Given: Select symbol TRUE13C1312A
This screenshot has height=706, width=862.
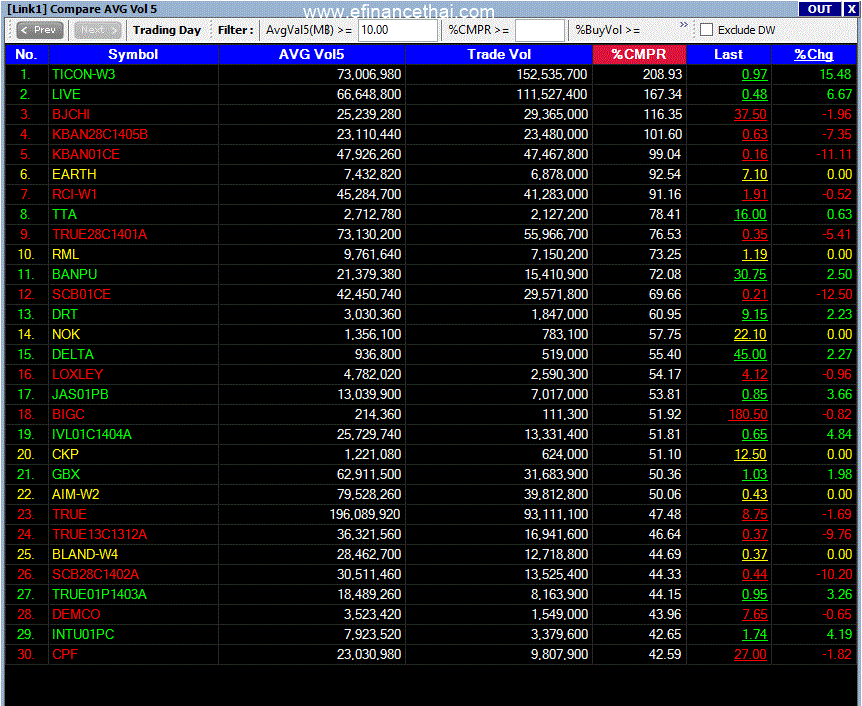Looking at the screenshot, I should click(x=100, y=534).
